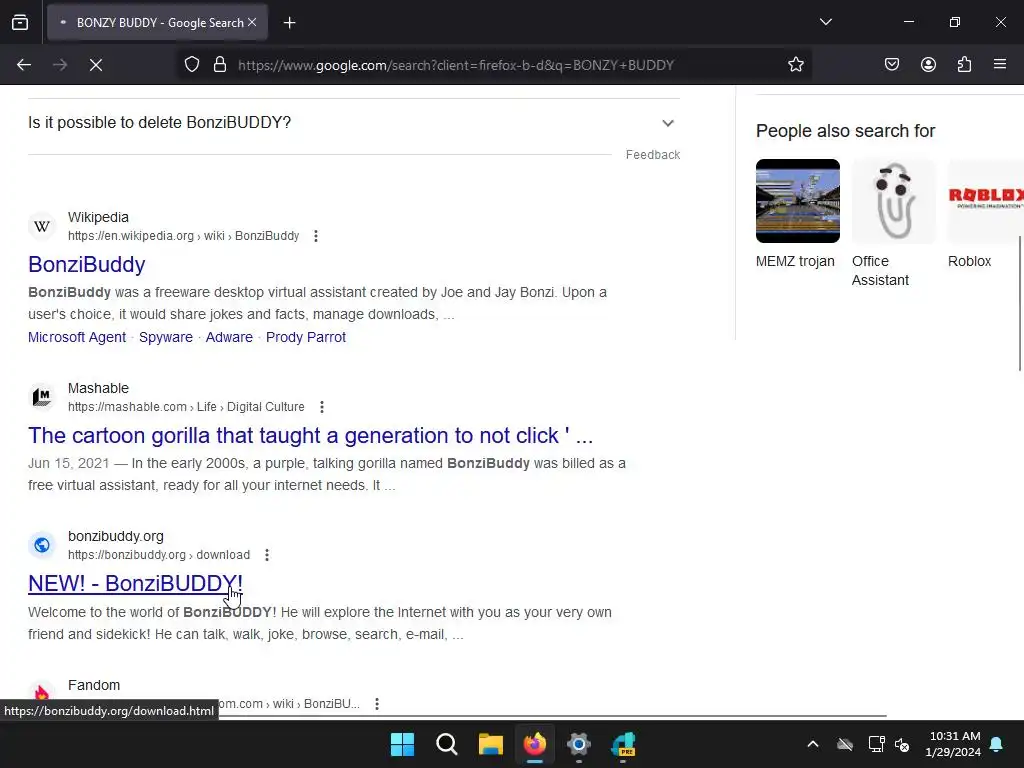The width and height of the screenshot is (1024, 768).
Task: Save page to Pocket
Action: [x=892, y=65]
